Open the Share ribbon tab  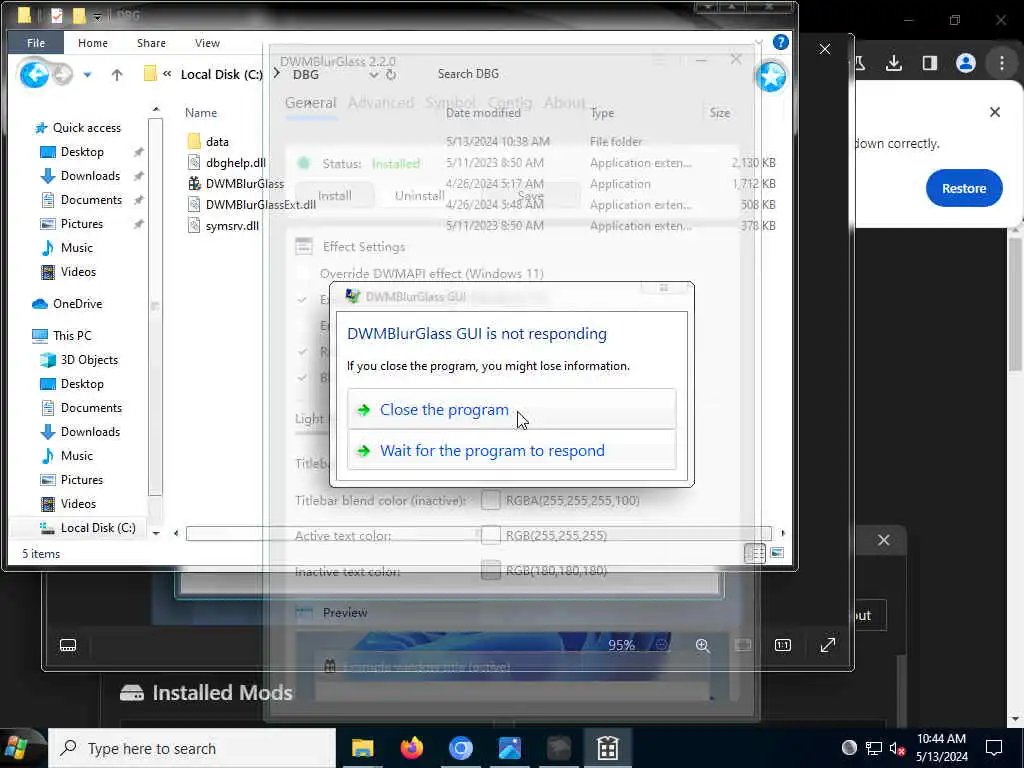(x=151, y=43)
